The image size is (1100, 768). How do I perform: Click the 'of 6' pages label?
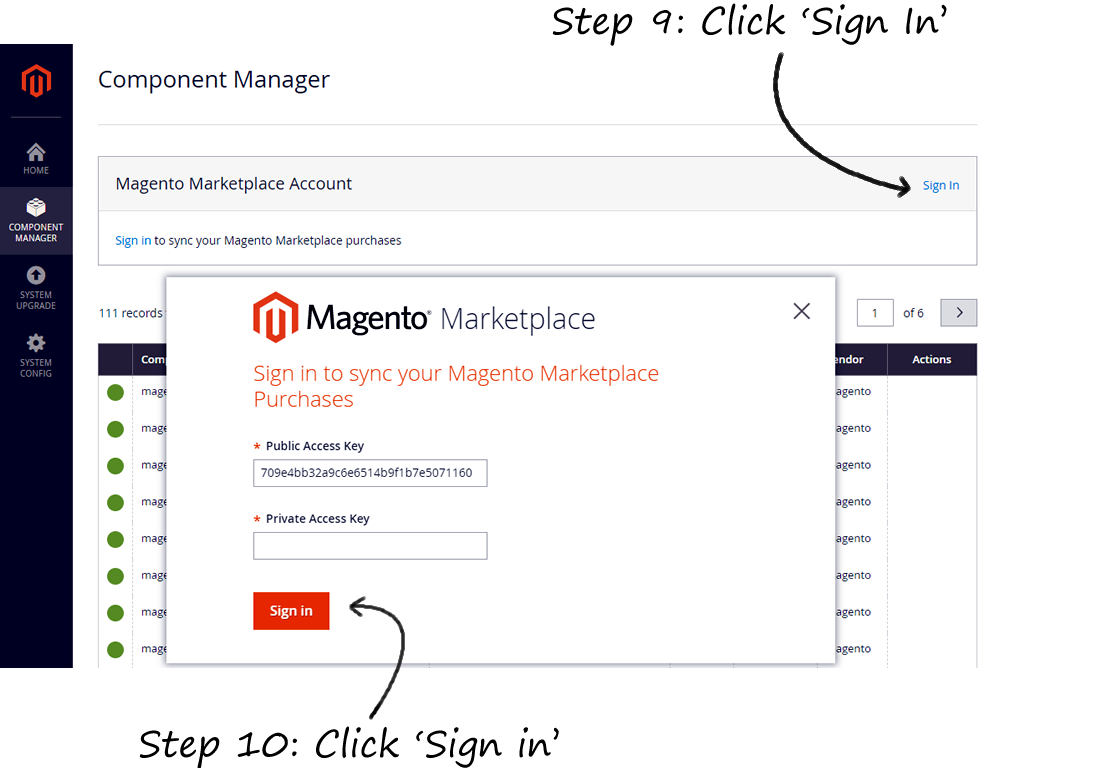pos(913,313)
